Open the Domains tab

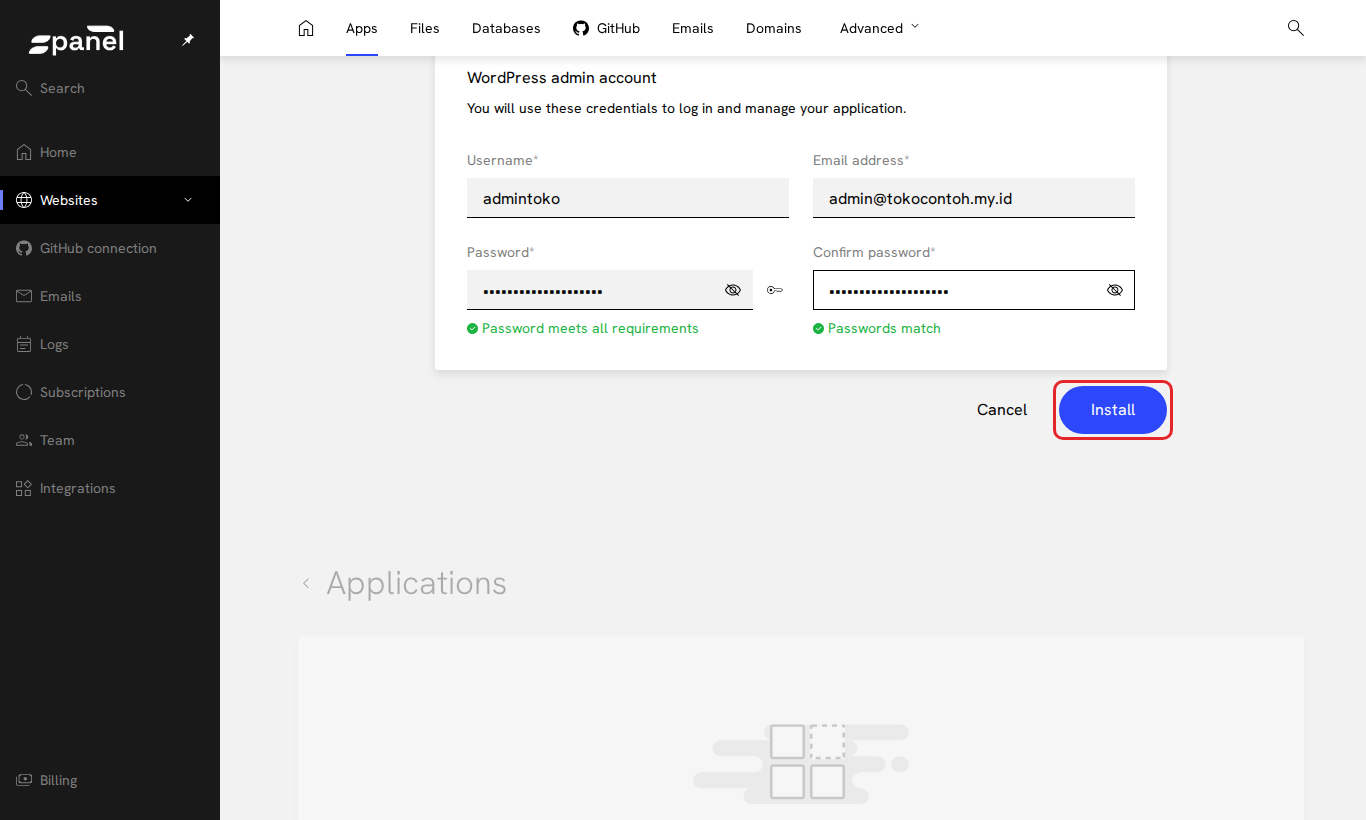point(774,28)
